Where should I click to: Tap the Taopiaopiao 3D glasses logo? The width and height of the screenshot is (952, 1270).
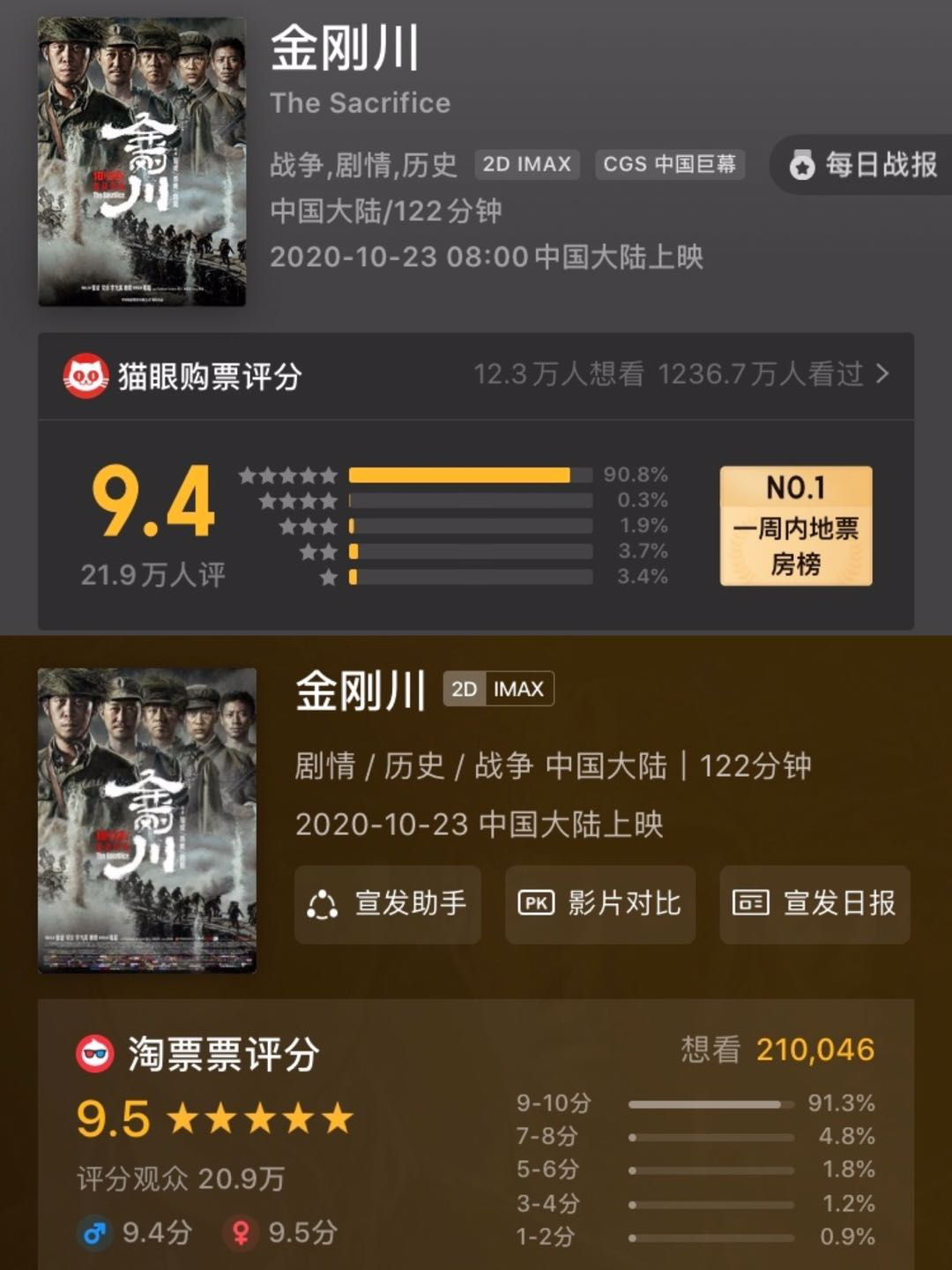click(95, 1054)
